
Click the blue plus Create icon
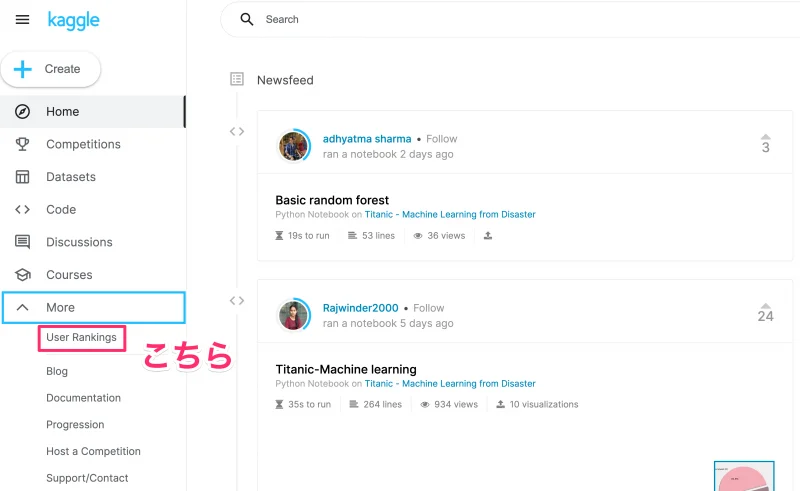[x=22, y=69]
